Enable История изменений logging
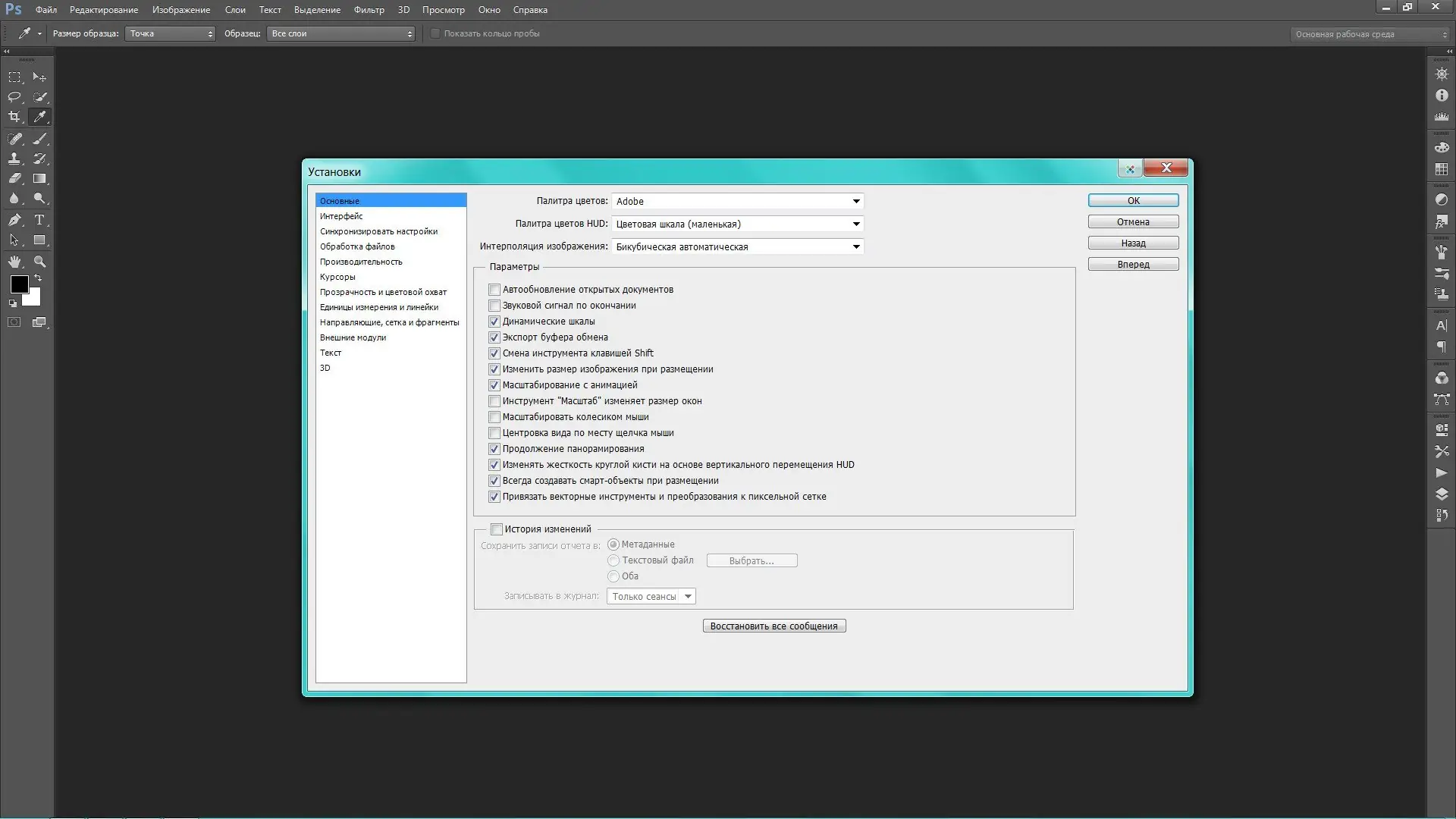 [x=497, y=529]
